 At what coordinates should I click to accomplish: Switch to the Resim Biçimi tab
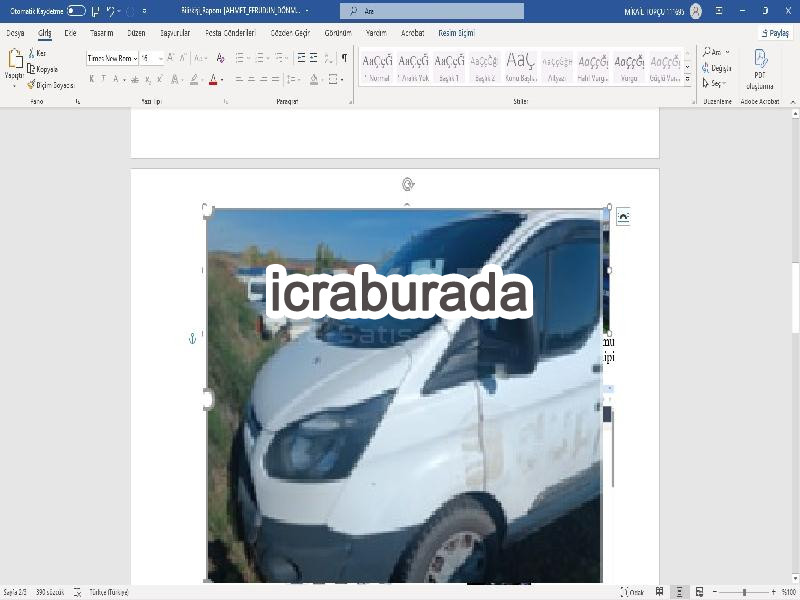(456, 33)
